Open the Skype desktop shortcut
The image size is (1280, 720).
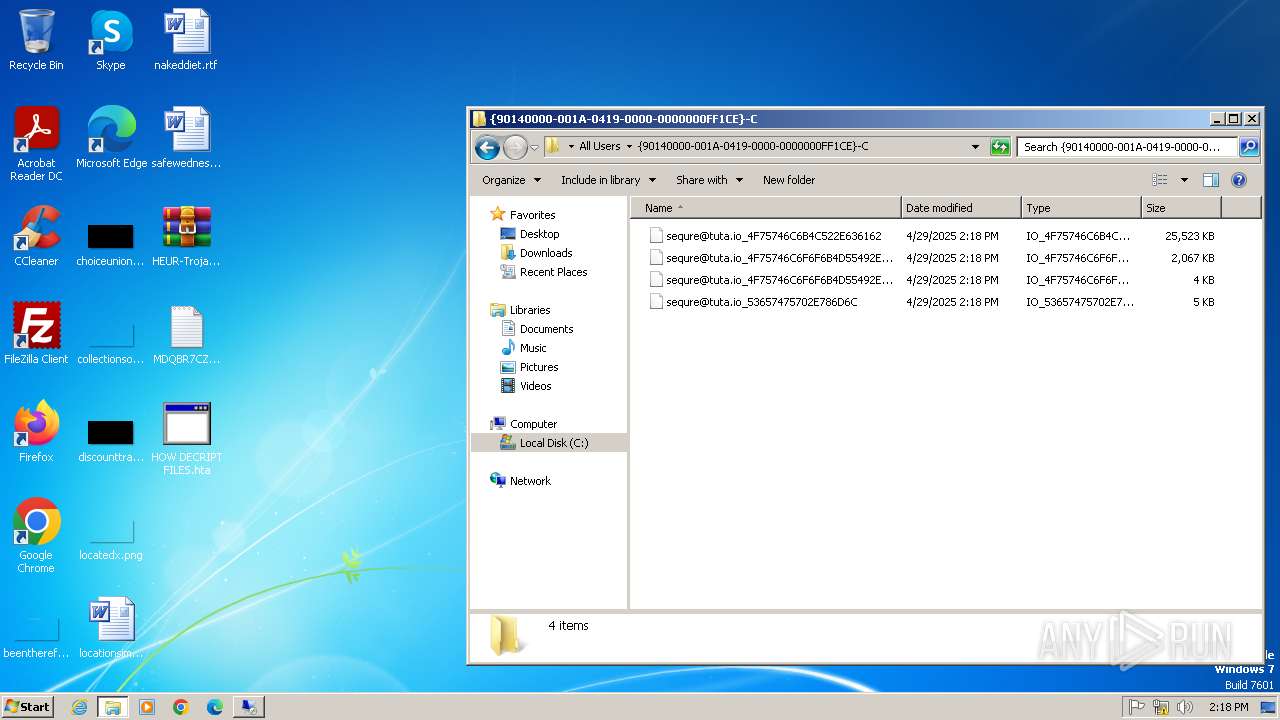tap(110, 40)
